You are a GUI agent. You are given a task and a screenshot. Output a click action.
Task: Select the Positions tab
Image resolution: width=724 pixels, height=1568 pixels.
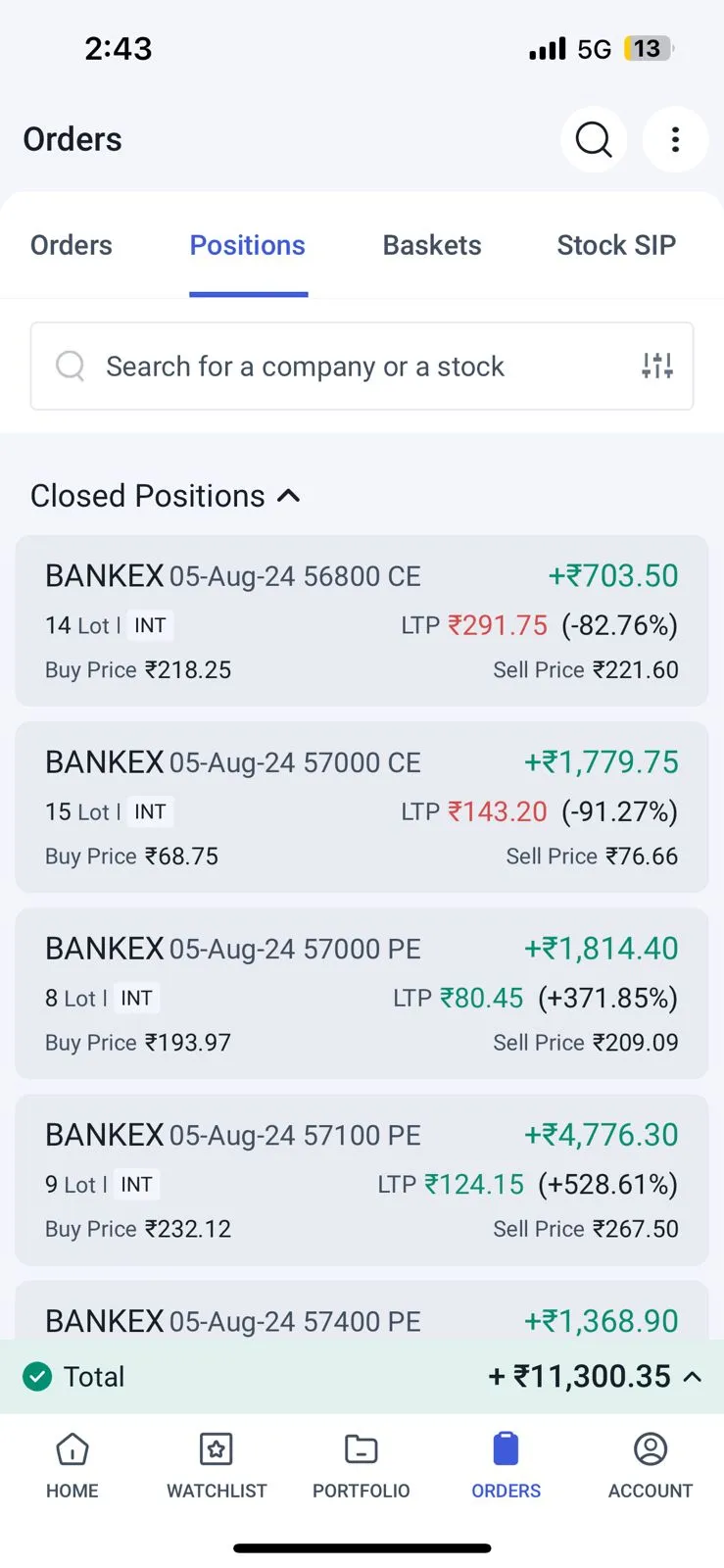(x=248, y=245)
